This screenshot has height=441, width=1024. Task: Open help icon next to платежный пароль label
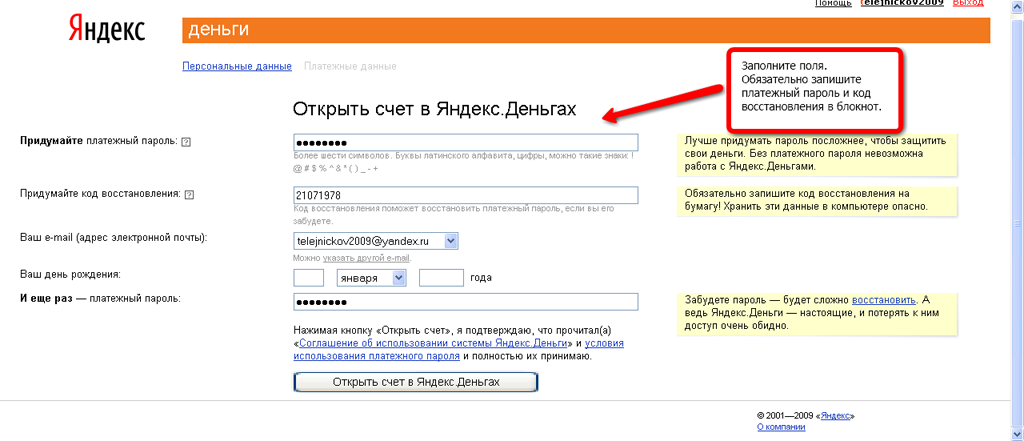click(x=186, y=141)
